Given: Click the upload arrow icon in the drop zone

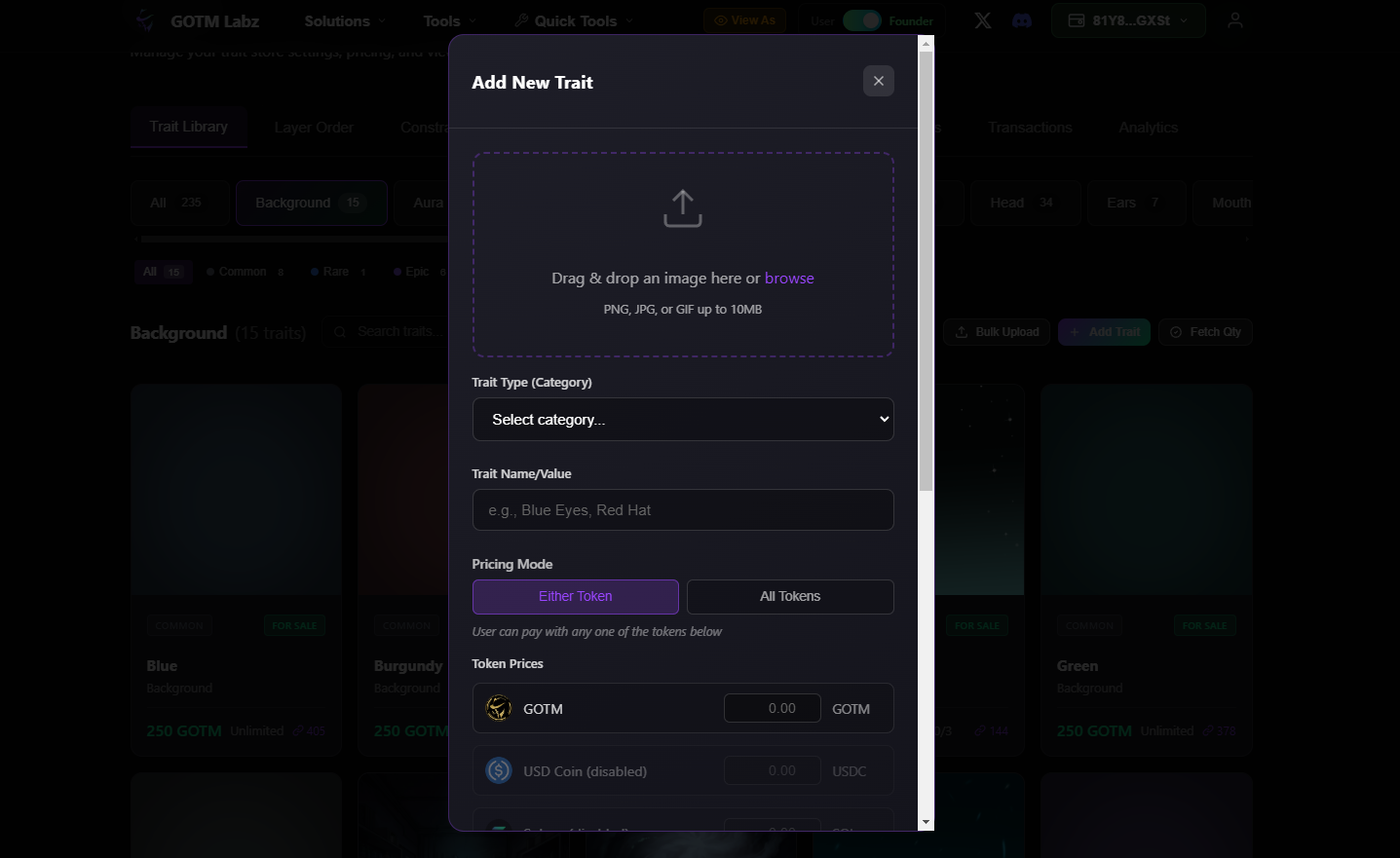Looking at the screenshot, I should (x=682, y=208).
